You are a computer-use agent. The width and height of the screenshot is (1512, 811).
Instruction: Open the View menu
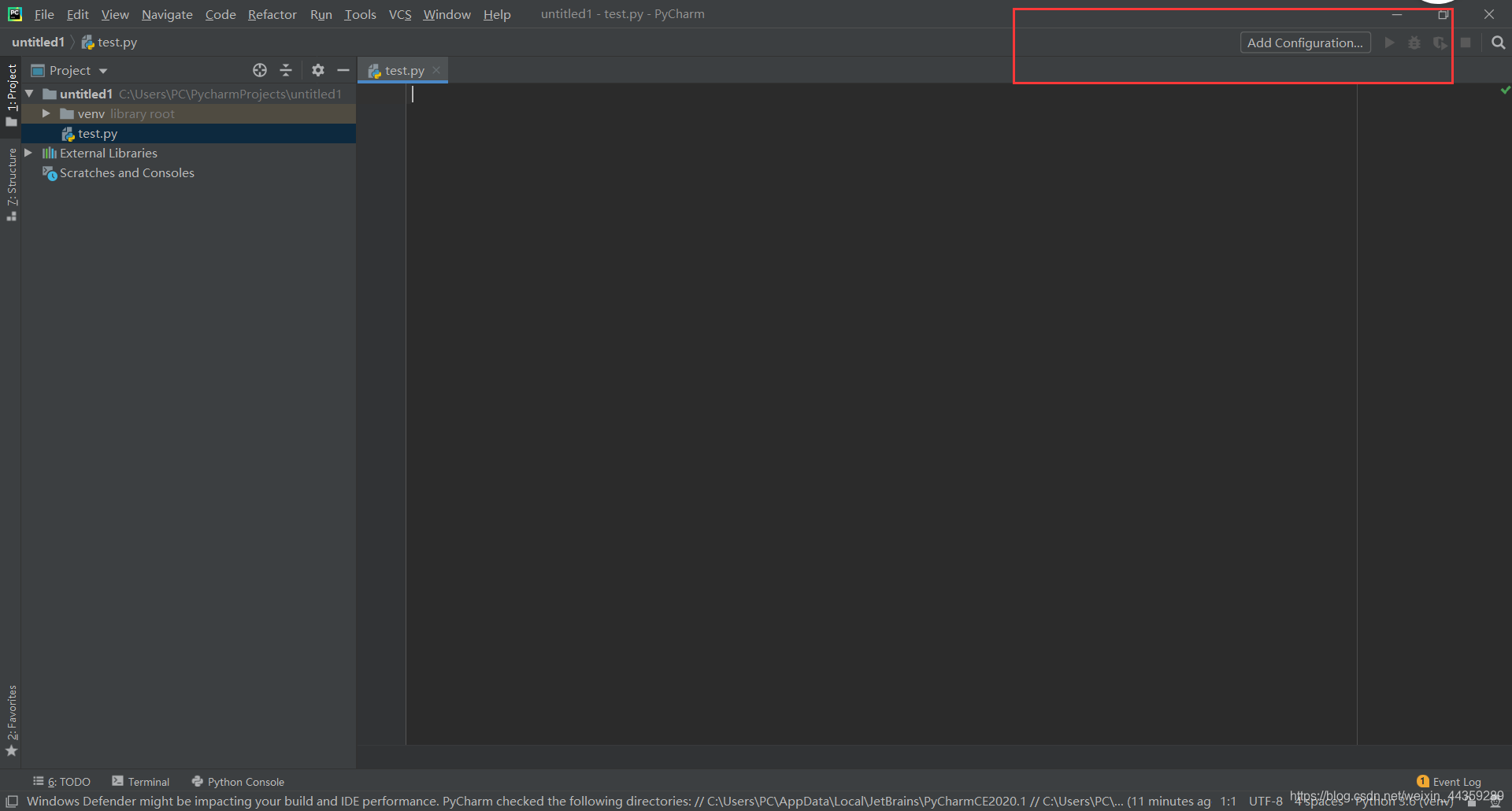[115, 14]
